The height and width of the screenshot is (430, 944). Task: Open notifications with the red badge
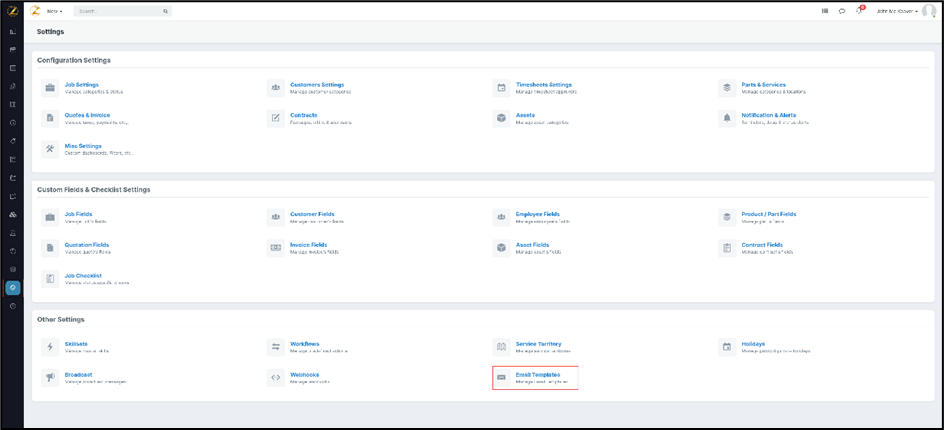859,11
